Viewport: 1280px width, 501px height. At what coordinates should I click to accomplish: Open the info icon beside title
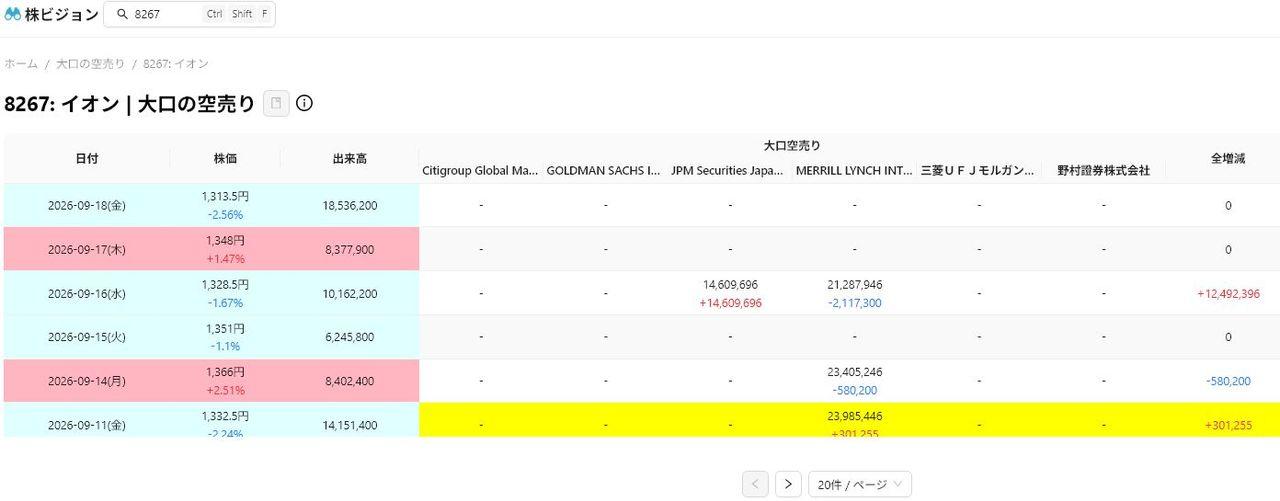(305, 103)
